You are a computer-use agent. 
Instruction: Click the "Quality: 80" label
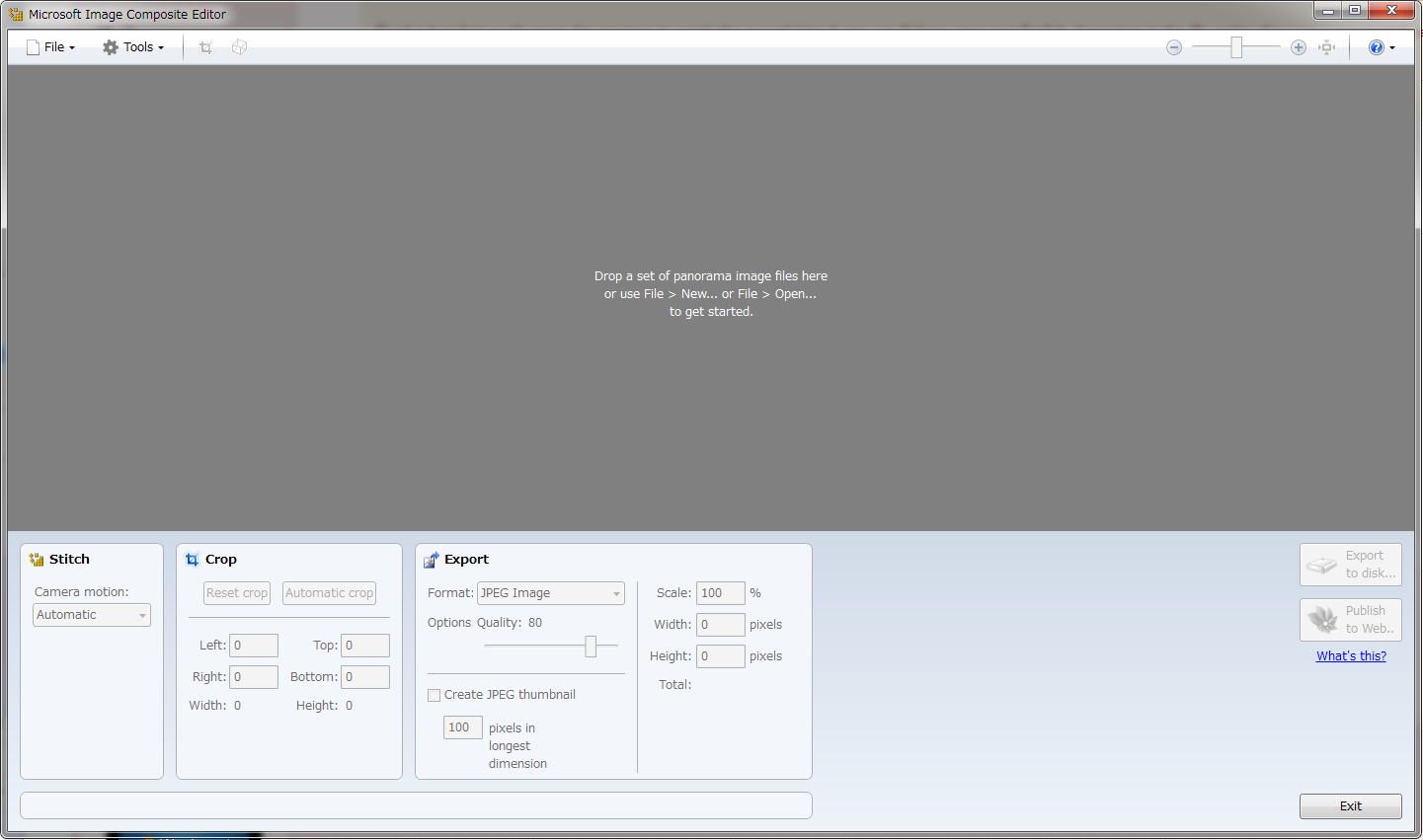pos(510,623)
